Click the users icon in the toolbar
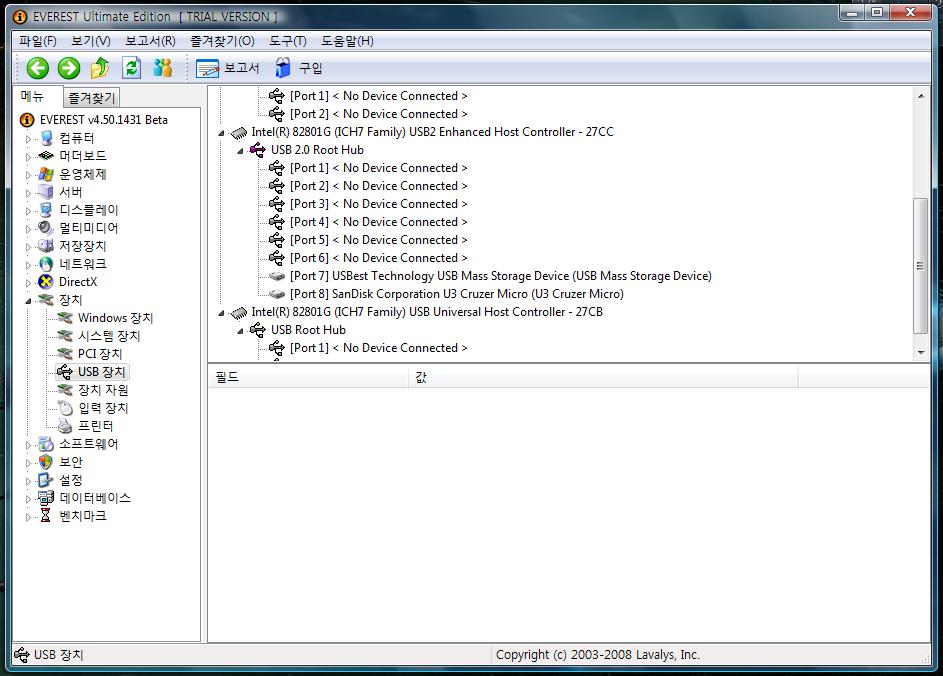This screenshot has width=943, height=676. tap(162, 68)
